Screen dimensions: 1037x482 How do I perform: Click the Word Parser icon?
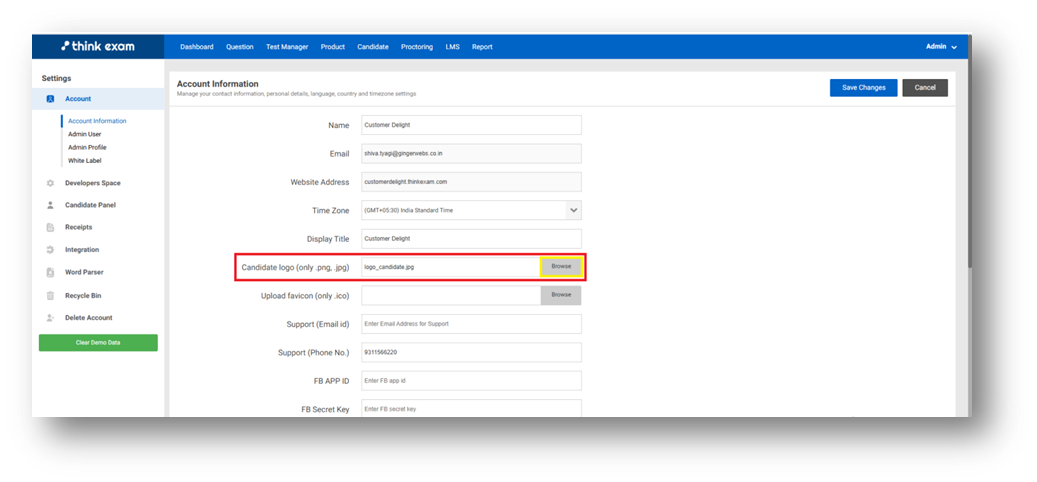[50, 272]
